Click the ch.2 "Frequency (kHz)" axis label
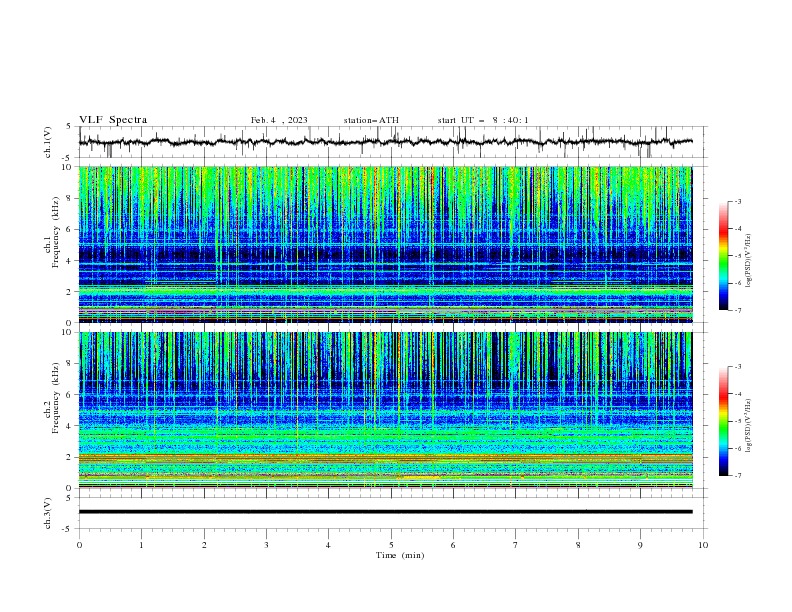 56,397
